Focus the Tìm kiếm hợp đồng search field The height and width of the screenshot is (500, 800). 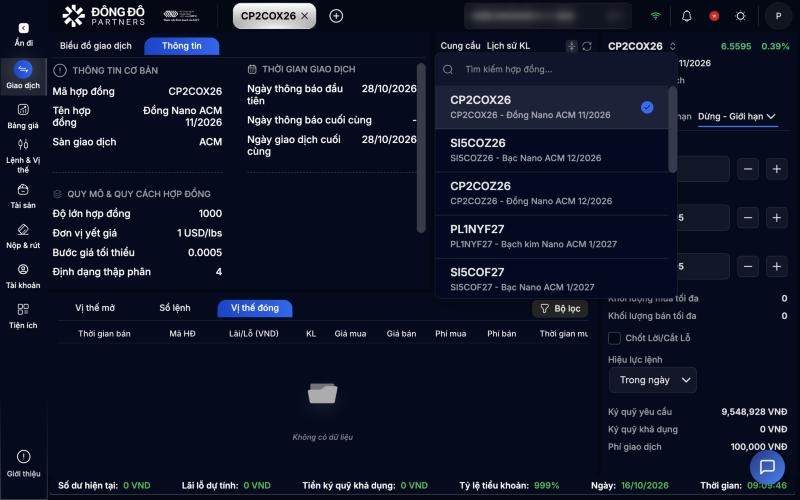tap(556, 69)
